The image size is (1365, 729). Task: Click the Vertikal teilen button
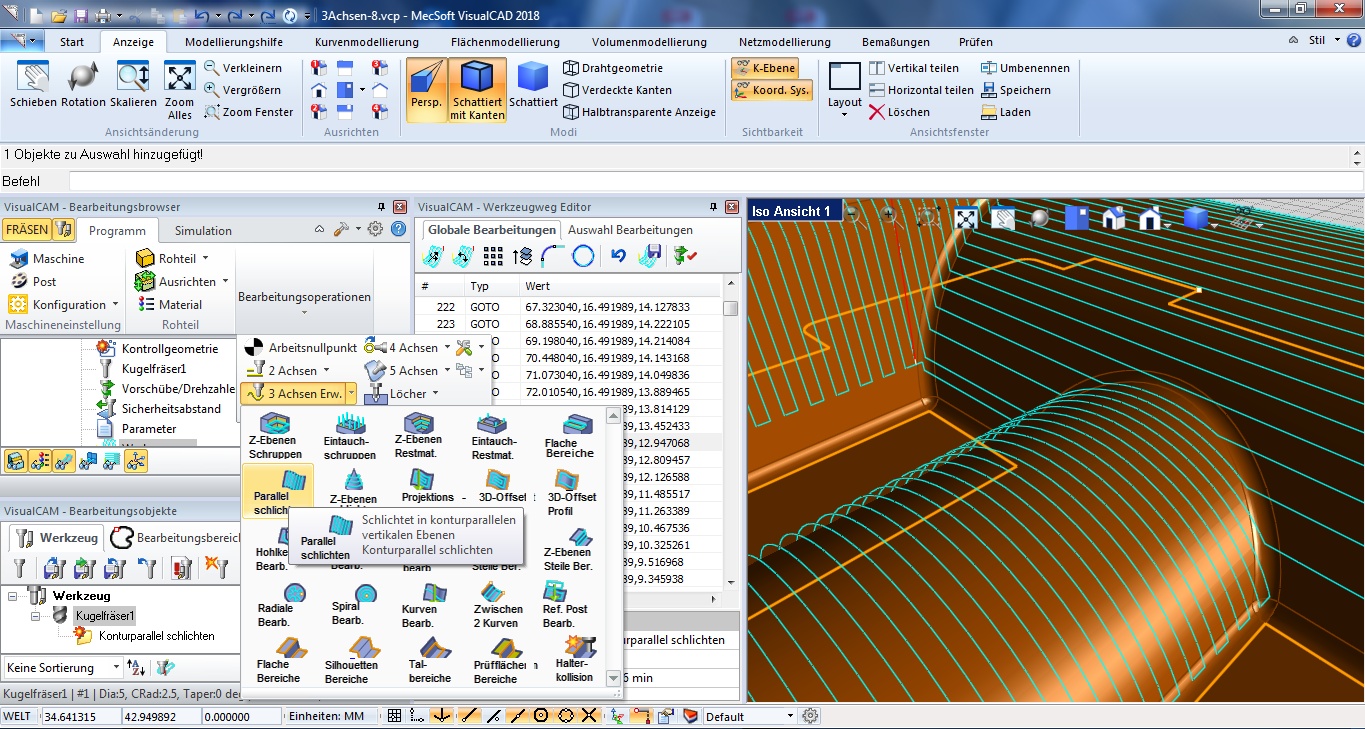[913, 68]
